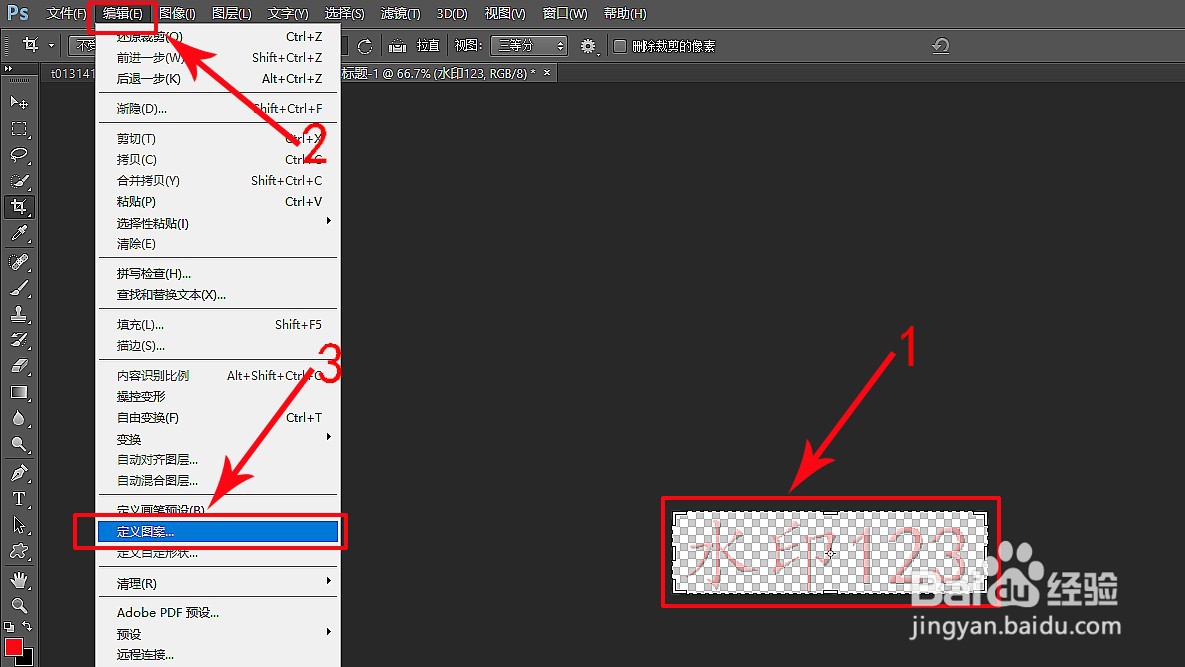Viewport: 1185px width, 667px height.
Task: Select the Eraser tool
Action: (x=19, y=366)
